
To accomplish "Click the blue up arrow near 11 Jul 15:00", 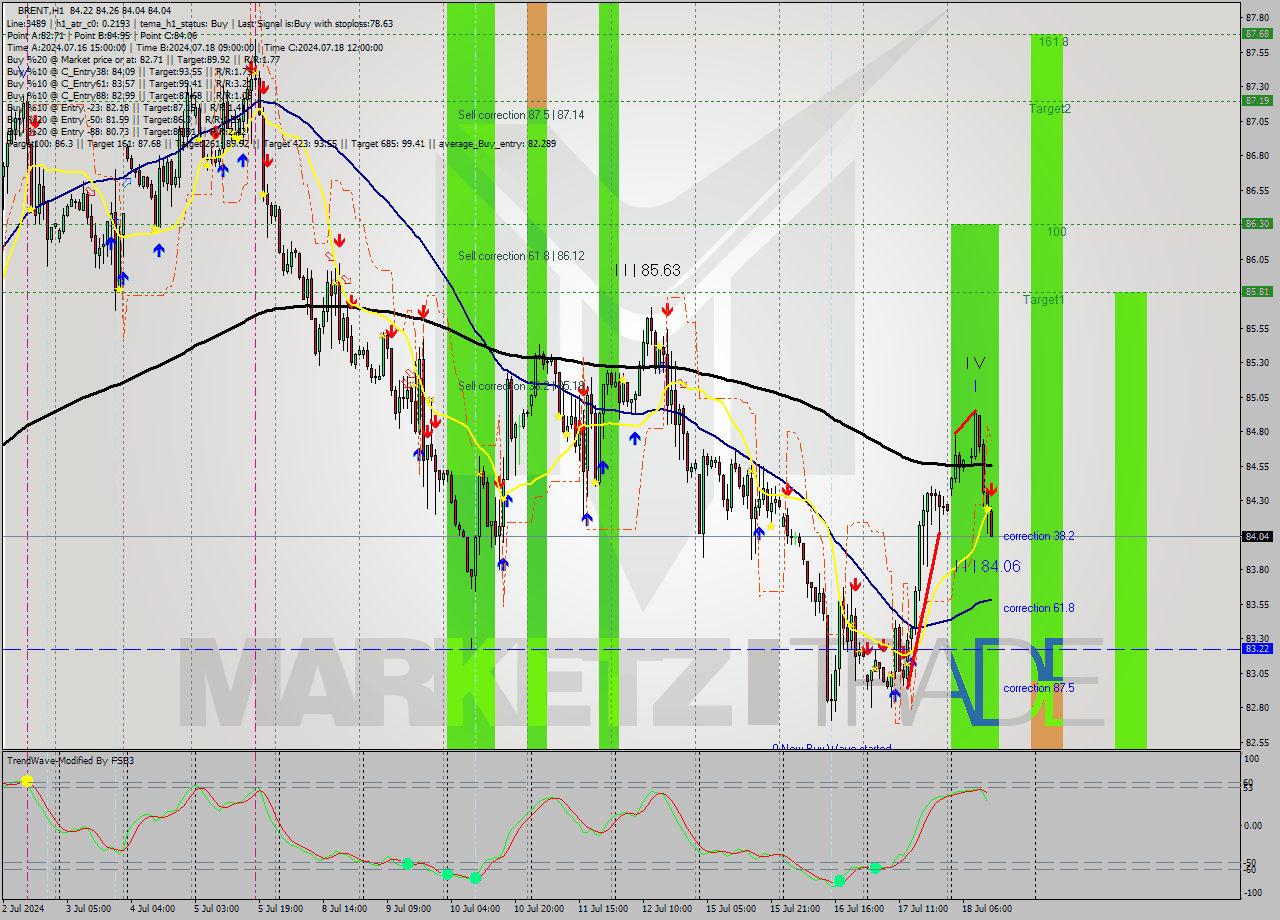I will click(x=635, y=438).
